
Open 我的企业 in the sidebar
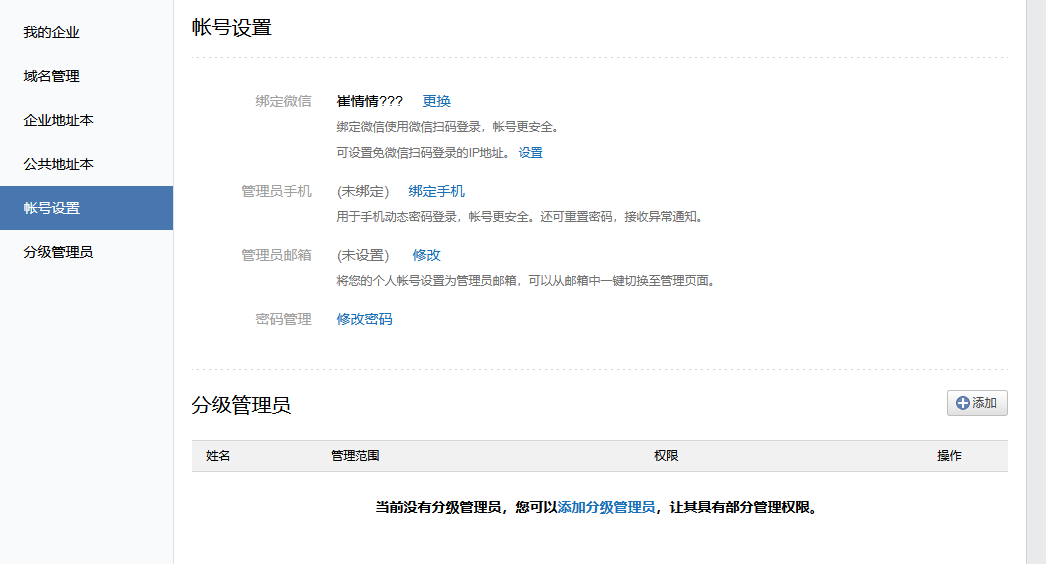pos(52,32)
